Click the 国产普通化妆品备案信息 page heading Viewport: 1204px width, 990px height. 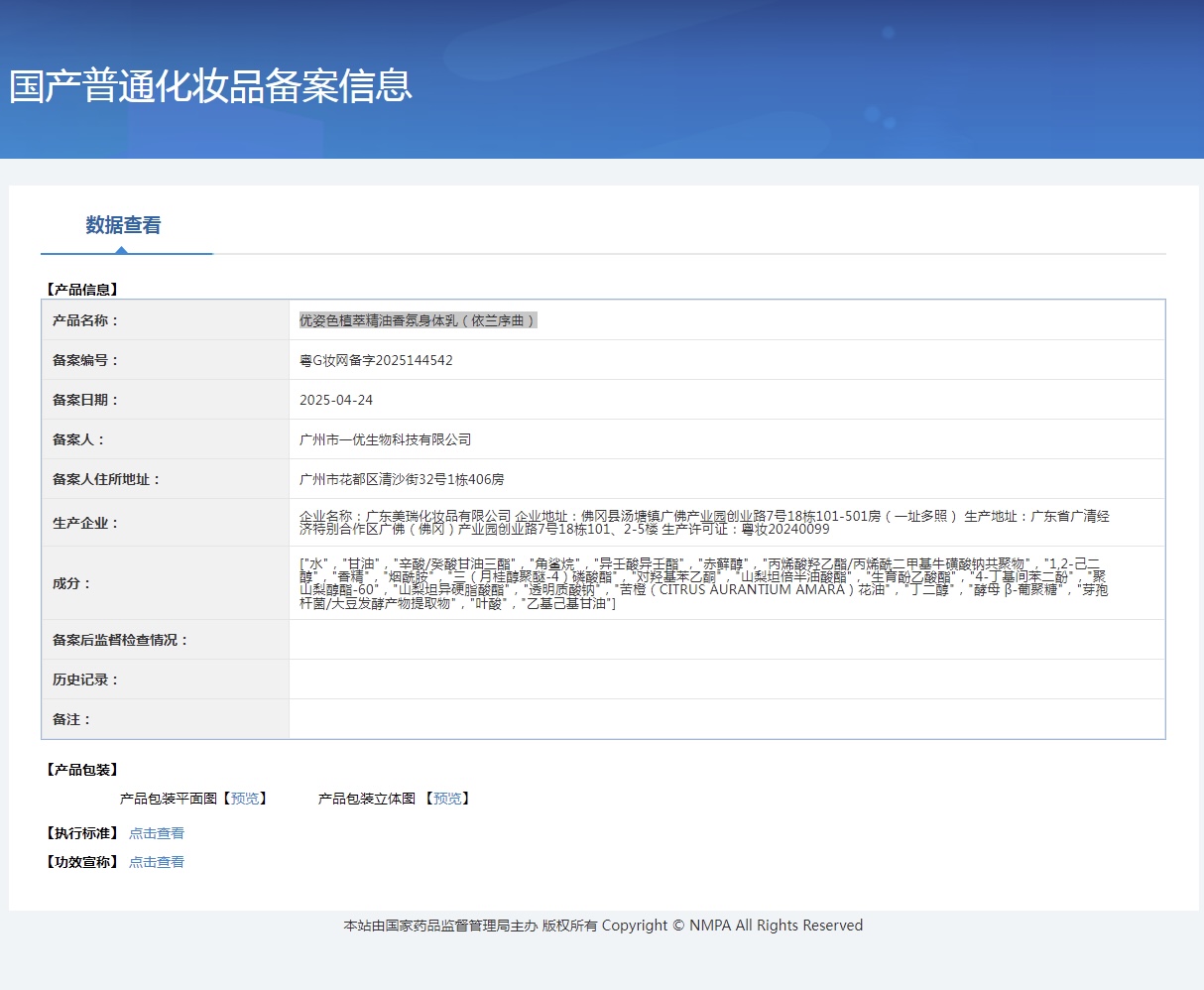coord(210,86)
